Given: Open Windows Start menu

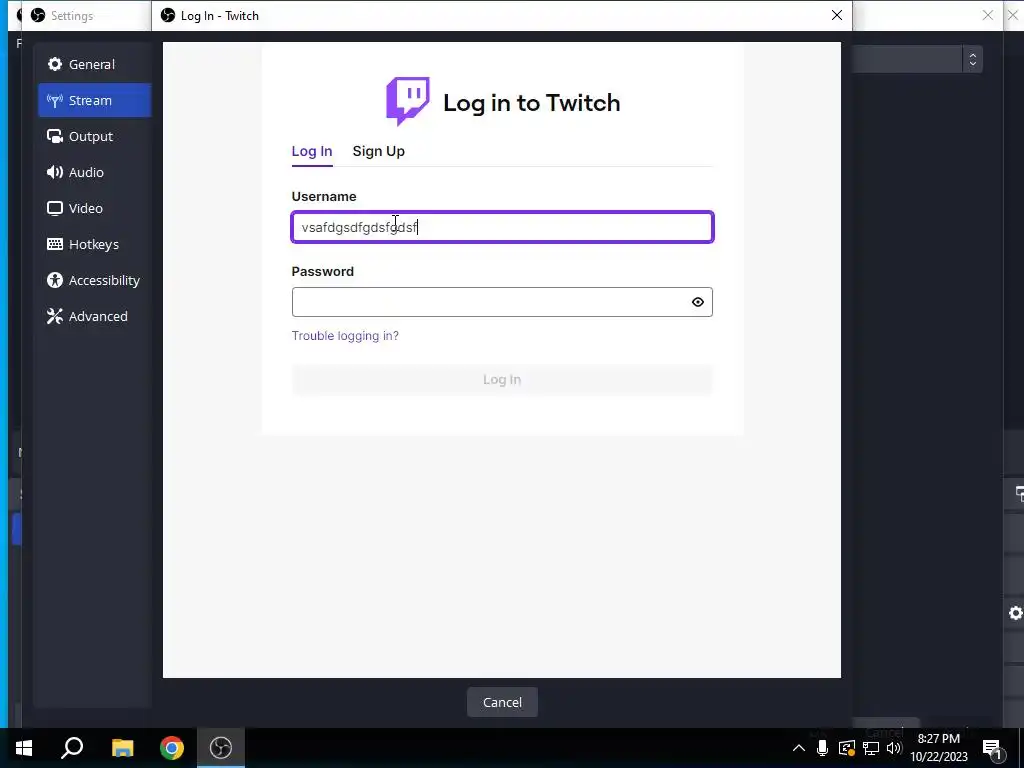Looking at the screenshot, I should tap(24, 748).
